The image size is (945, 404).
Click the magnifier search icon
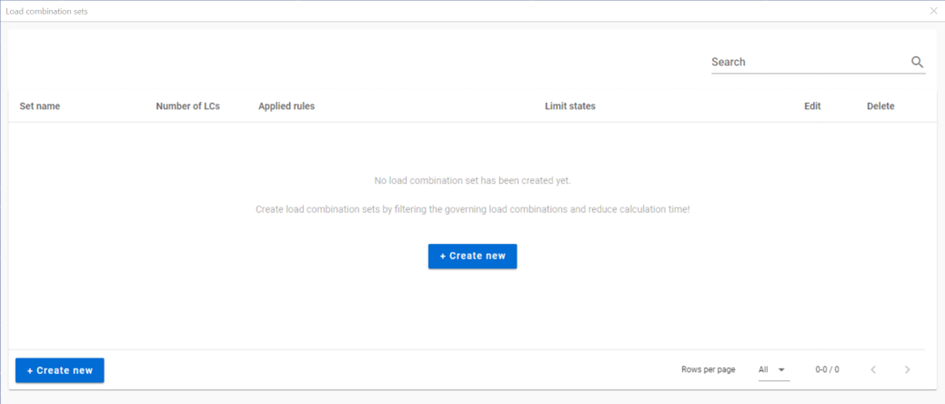pos(917,62)
